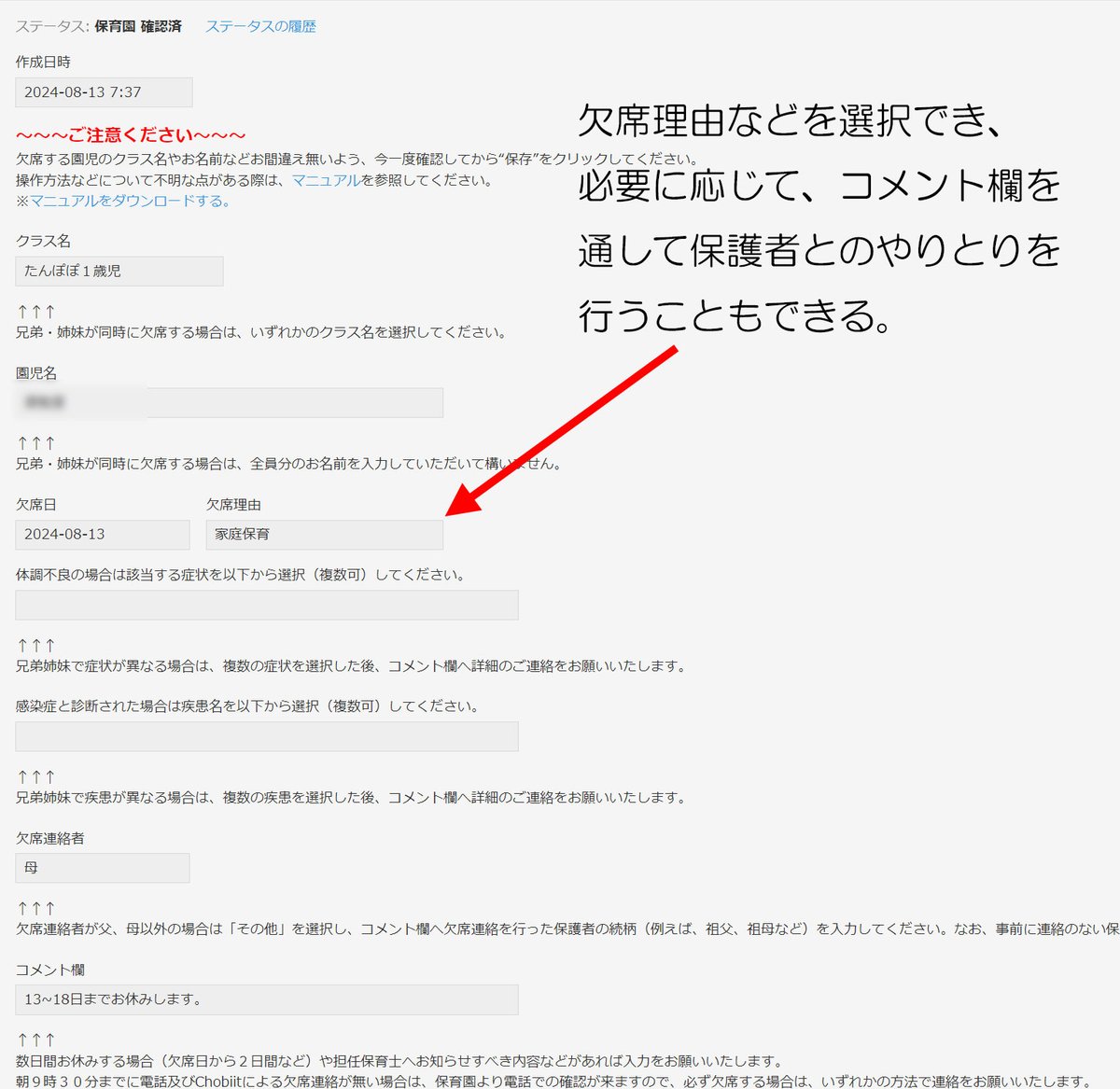Screen dimensions: 1120x1089
Task: Open the 欠席連絡者 dropdown showing 母
Action: pos(103,868)
